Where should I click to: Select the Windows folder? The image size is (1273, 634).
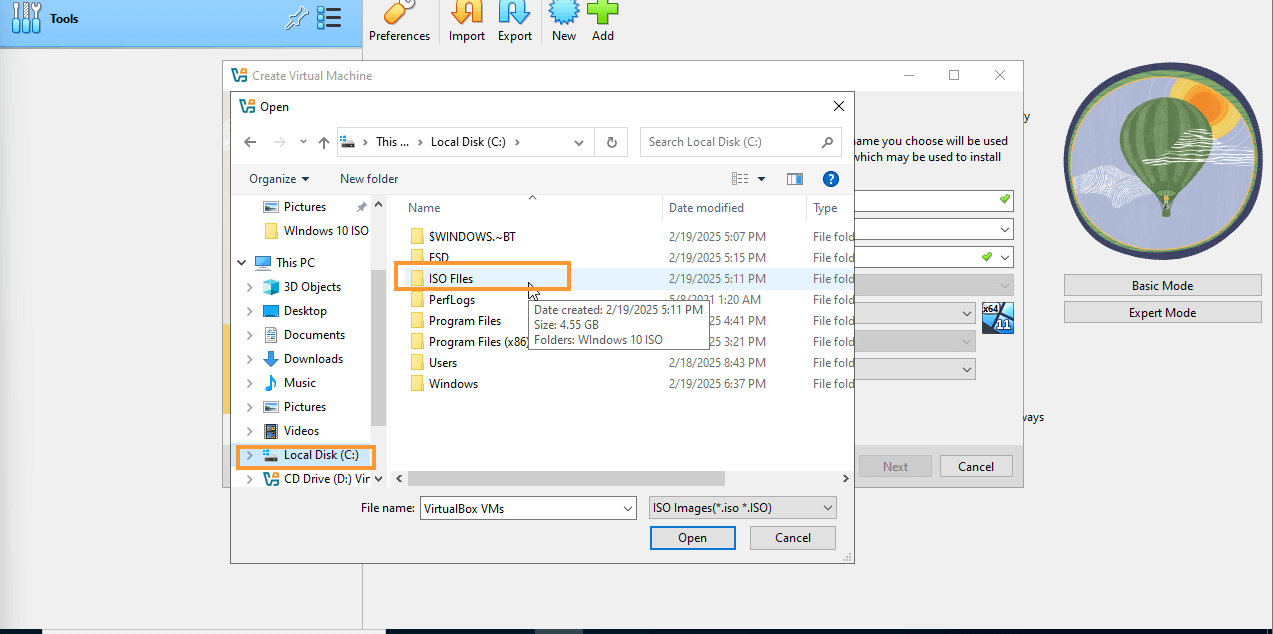coord(443,384)
